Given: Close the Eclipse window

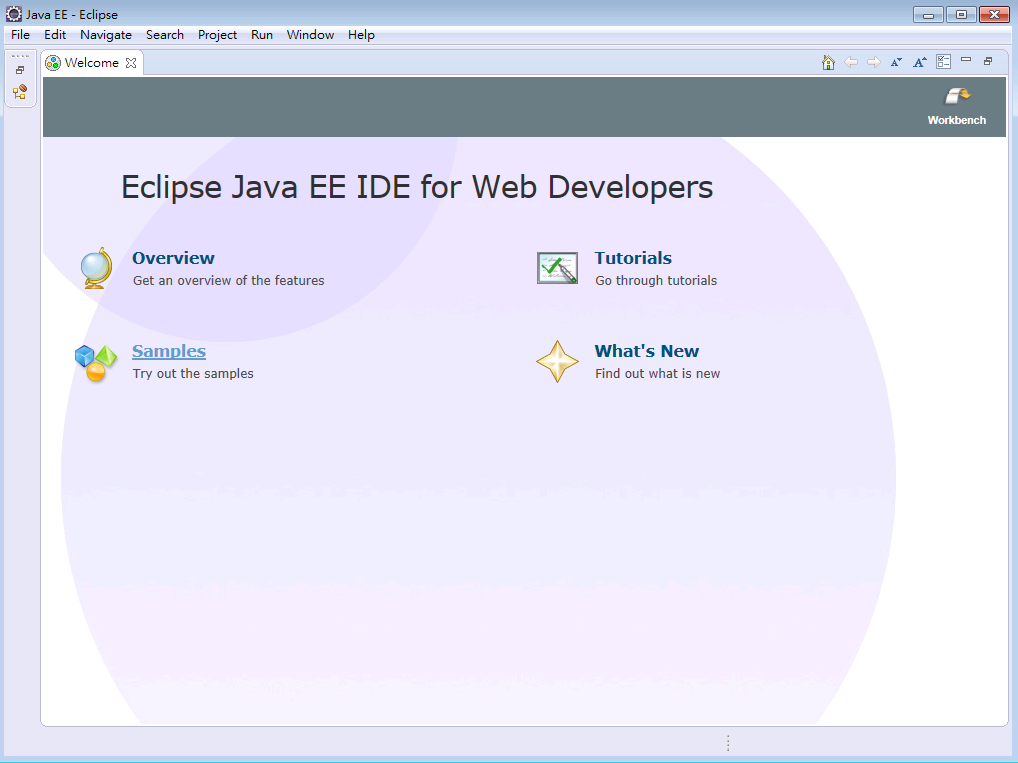Looking at the screenshot, I should click(994, 14).
